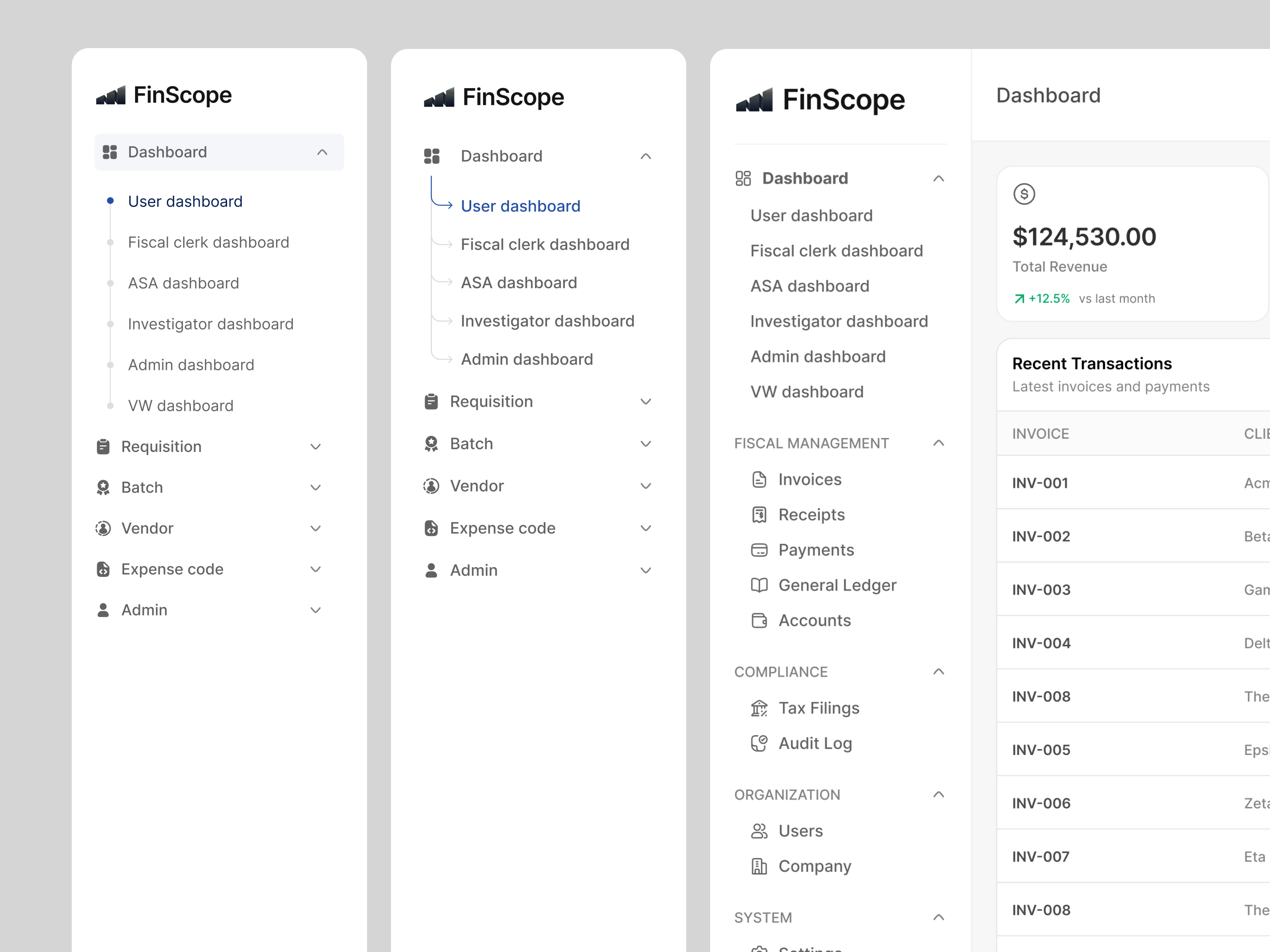This screenshot has width=1270, height=952.
Task: Click the Company building icon
Action: pyautogui.click(x=759, y=866)
